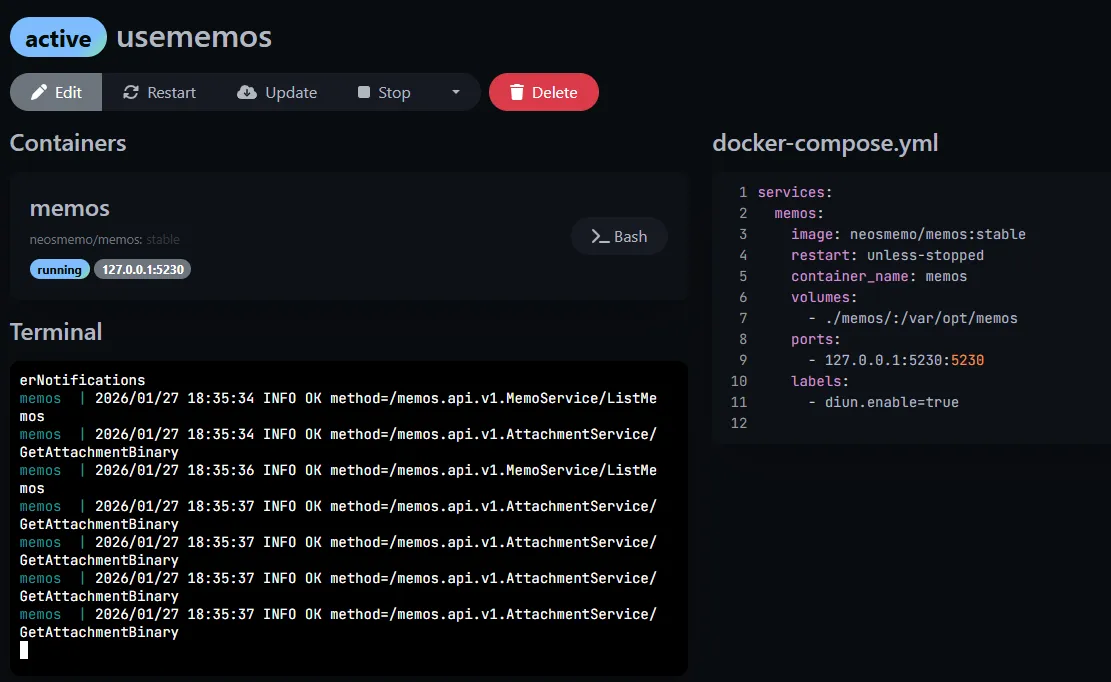Click the Update cloud download icon
Viewport: 1111px width, 682px height.
(x=247, y=92)
